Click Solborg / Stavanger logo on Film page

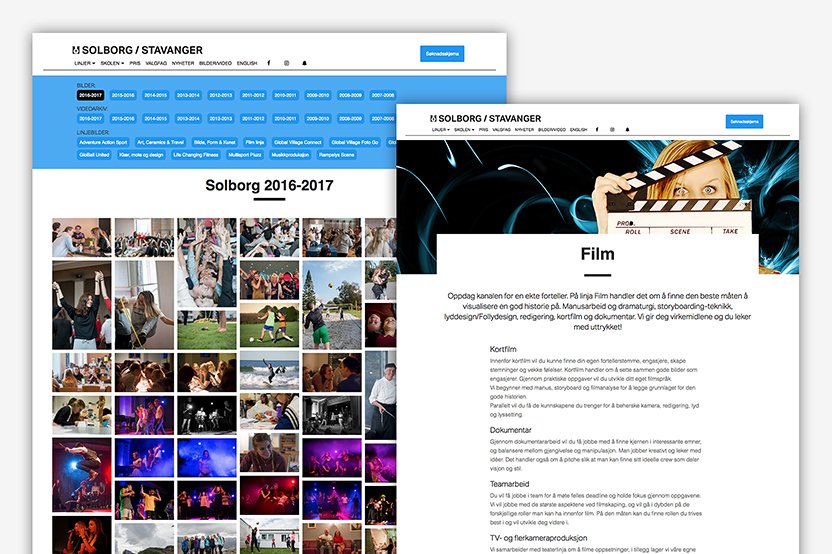click(x=486, y=118)
